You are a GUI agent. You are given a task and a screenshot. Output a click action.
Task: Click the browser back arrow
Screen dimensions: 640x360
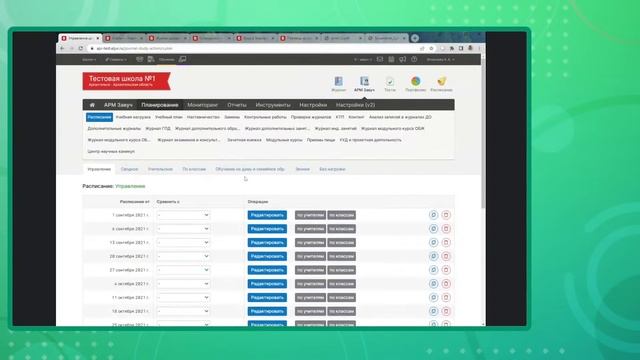(x=62, y=48)
